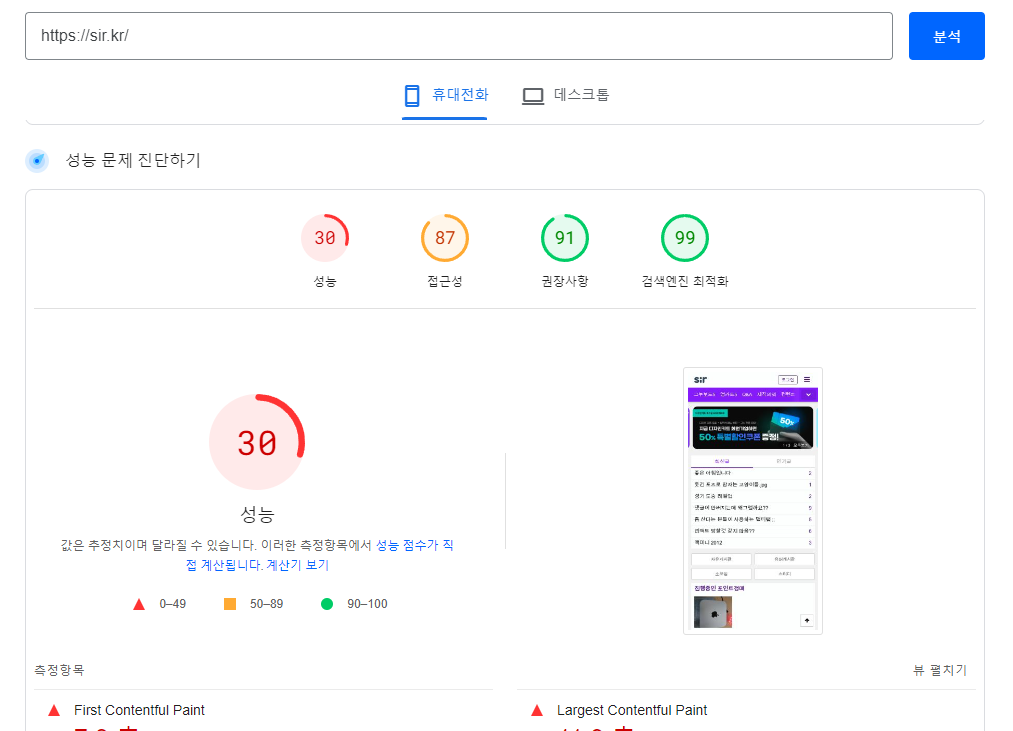Screen dimensions: 1013x731
Task: Focus the URL field containing https://sir.kr/
Action: pyautogui.click(x=458, y=36)
